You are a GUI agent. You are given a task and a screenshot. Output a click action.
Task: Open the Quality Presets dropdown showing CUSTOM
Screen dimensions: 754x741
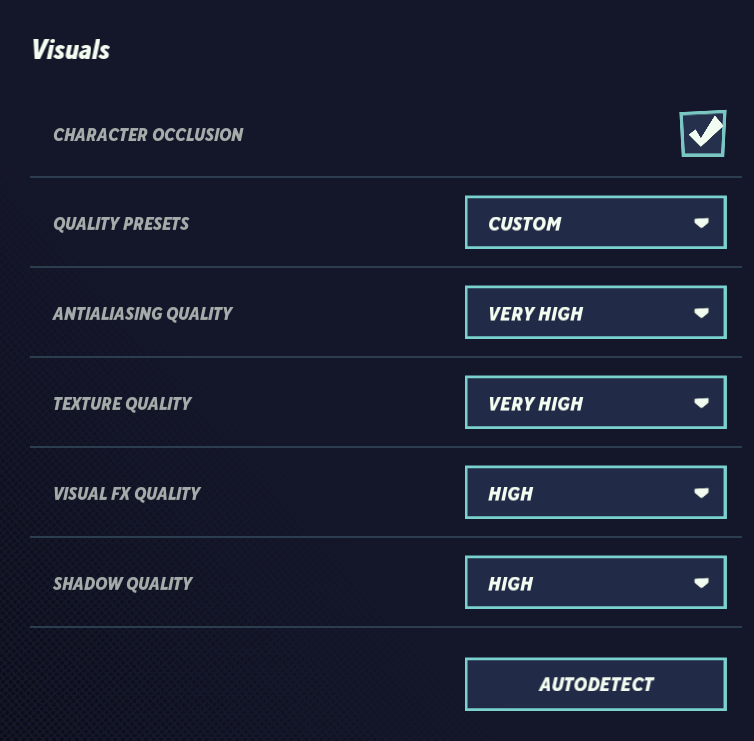(594, 223)
